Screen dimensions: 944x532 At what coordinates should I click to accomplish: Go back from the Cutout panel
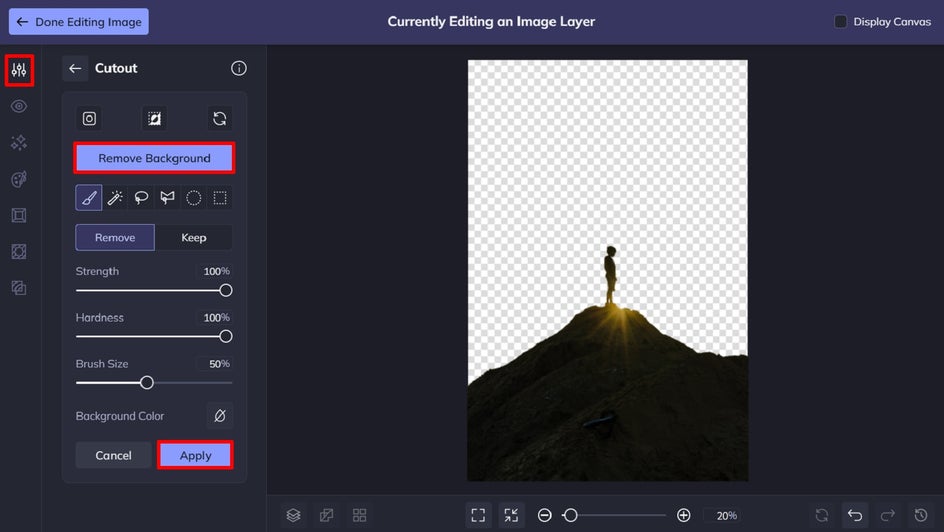coord(75,69)
